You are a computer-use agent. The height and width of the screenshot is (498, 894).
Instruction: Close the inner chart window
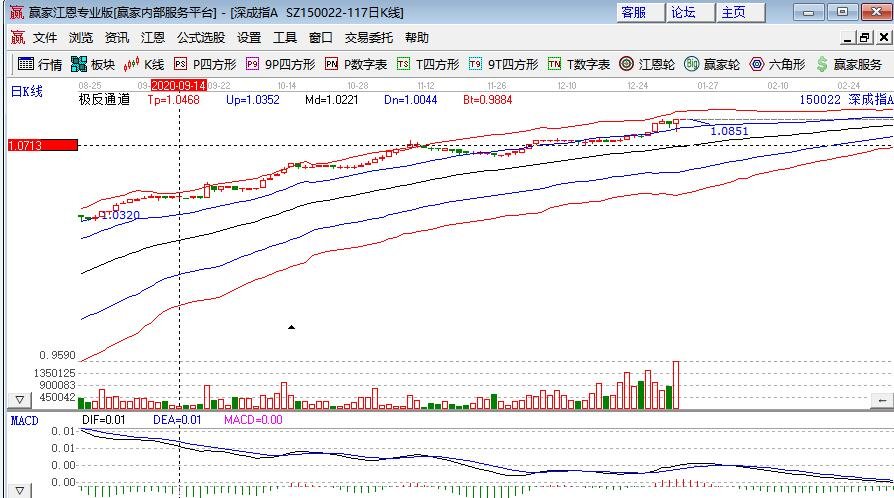(x=883, y=38)
